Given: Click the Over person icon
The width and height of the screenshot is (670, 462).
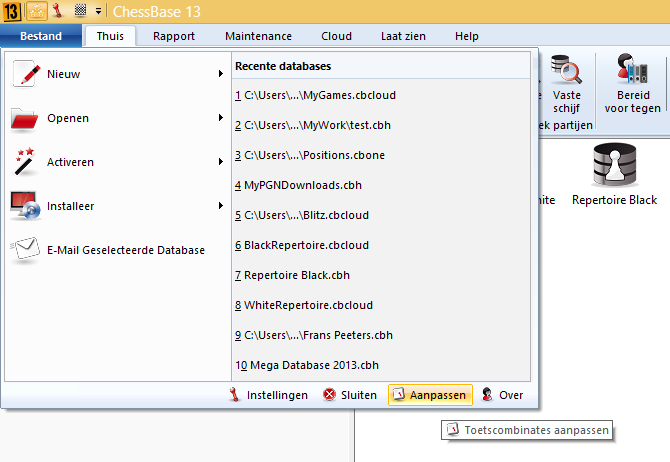Looking at the screenshot, I should click(x=487, y=394).
